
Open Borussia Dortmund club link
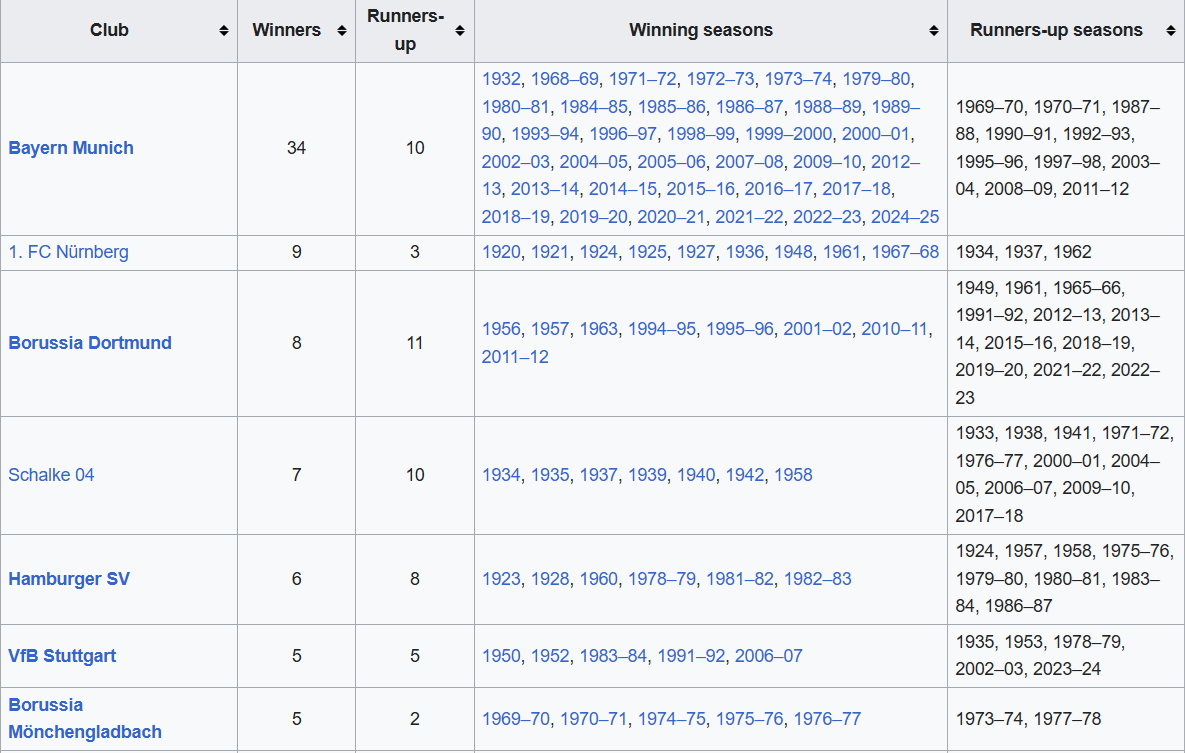[x=90, y=342]
